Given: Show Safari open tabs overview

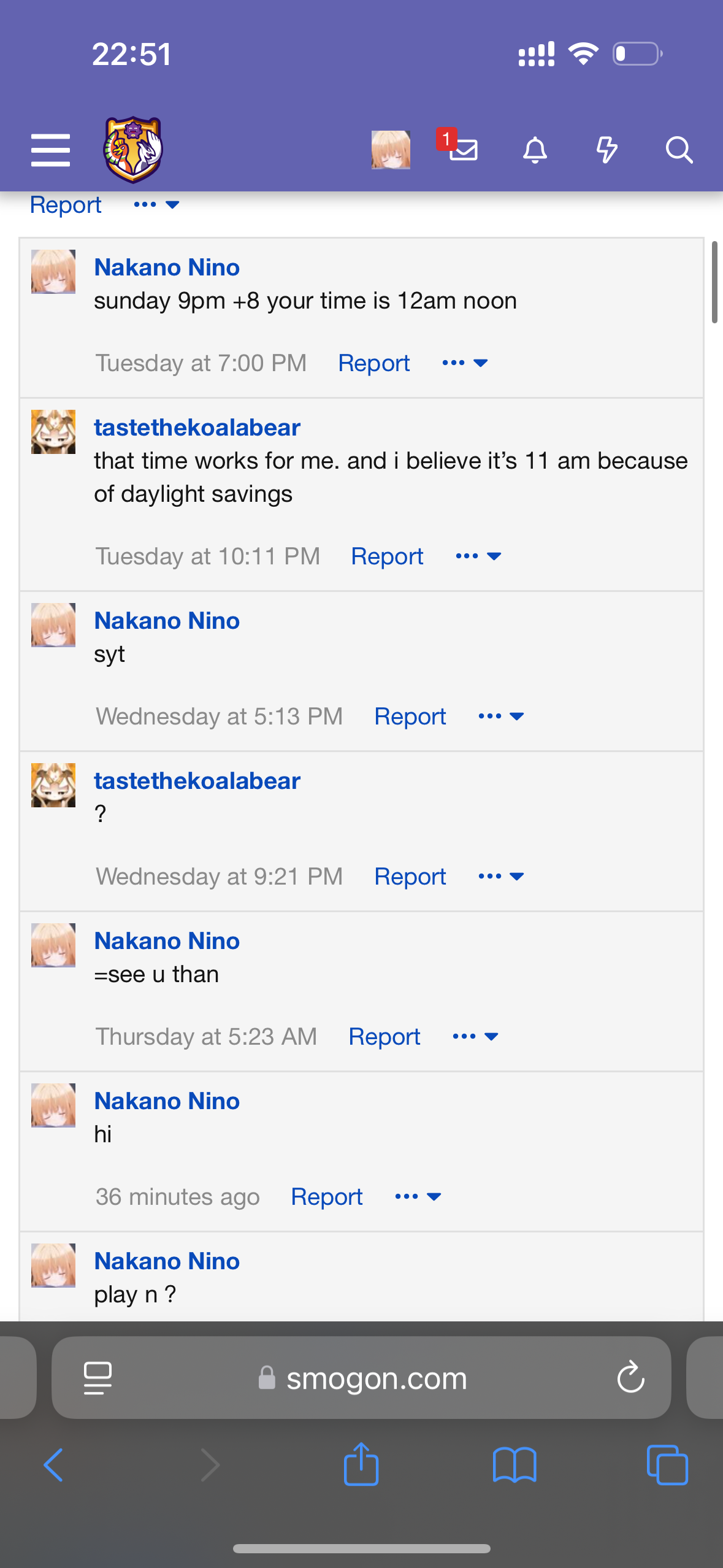Looking at the screenshot, I should click(x=667, y=1465).
